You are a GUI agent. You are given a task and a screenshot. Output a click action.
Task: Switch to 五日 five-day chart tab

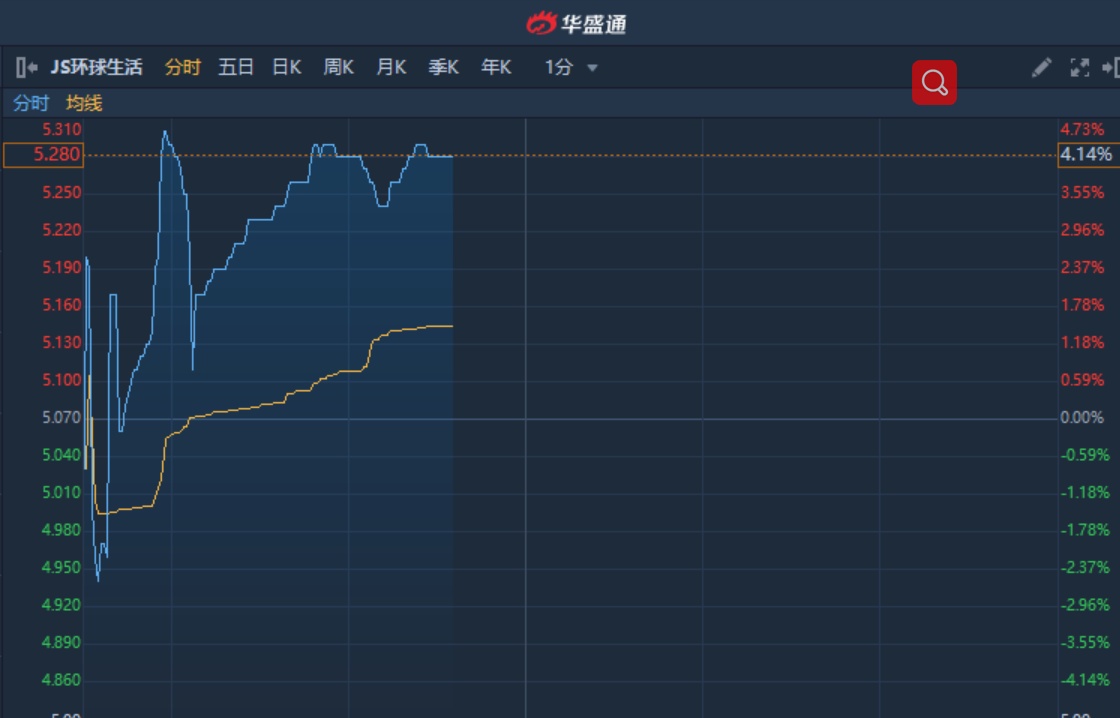(x=236, y=67)
